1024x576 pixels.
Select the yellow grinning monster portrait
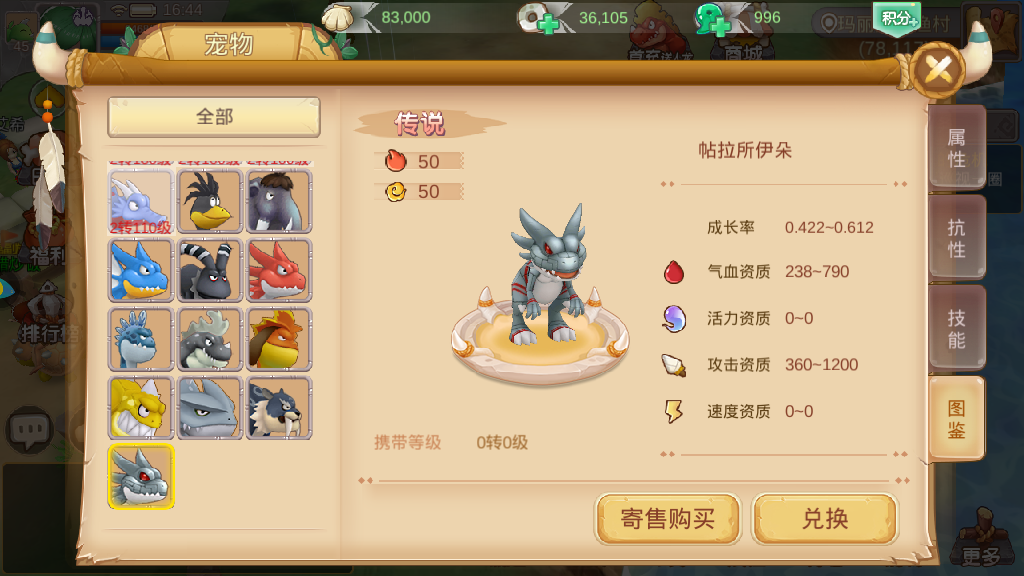coord(141,408)
